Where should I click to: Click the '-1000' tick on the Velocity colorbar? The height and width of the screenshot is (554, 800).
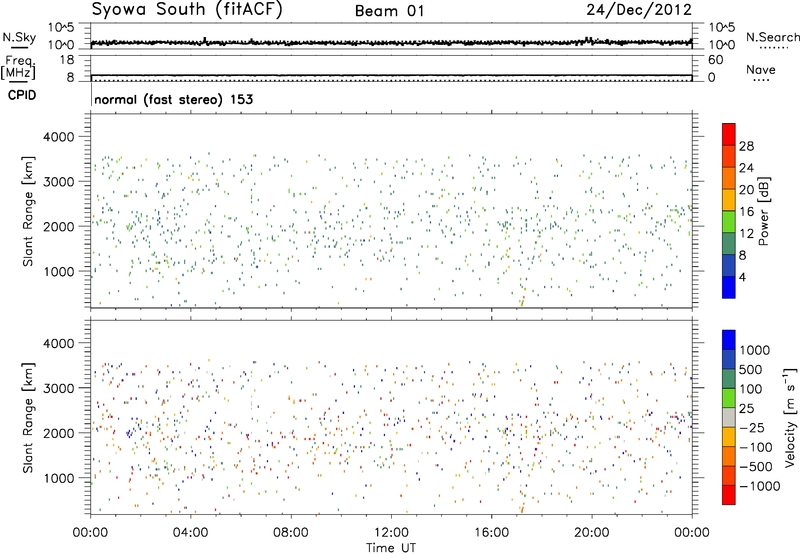pyautogui.click(x=759, y=486)
